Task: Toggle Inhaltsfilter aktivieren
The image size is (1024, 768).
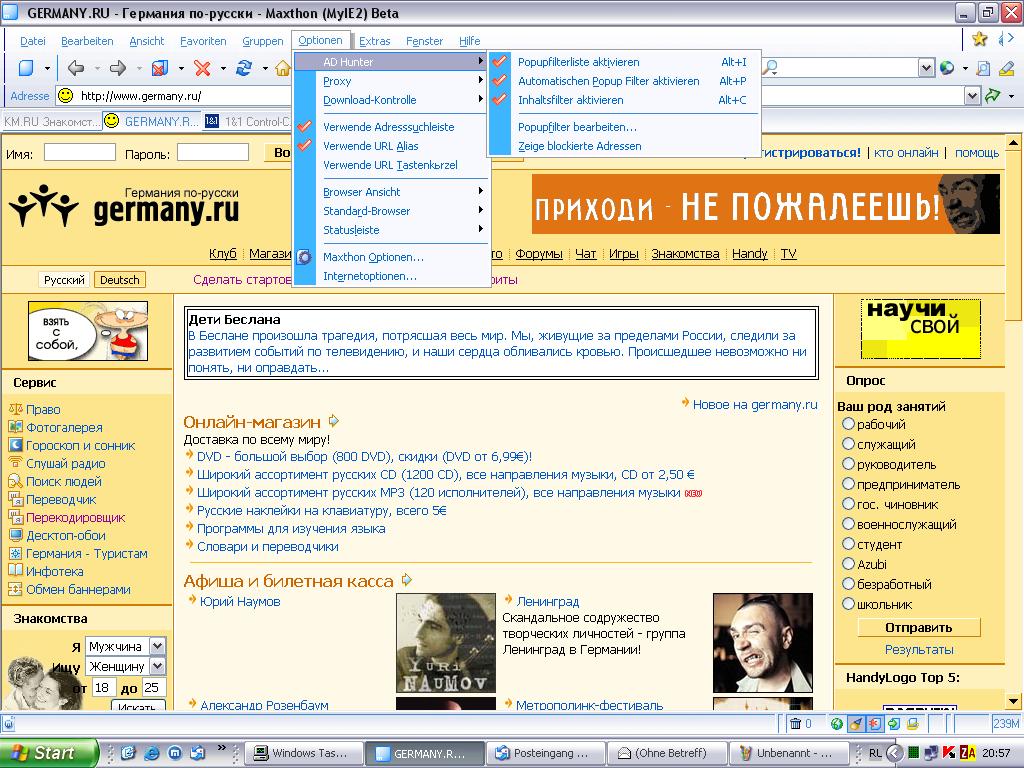Action: pos(624,100)
